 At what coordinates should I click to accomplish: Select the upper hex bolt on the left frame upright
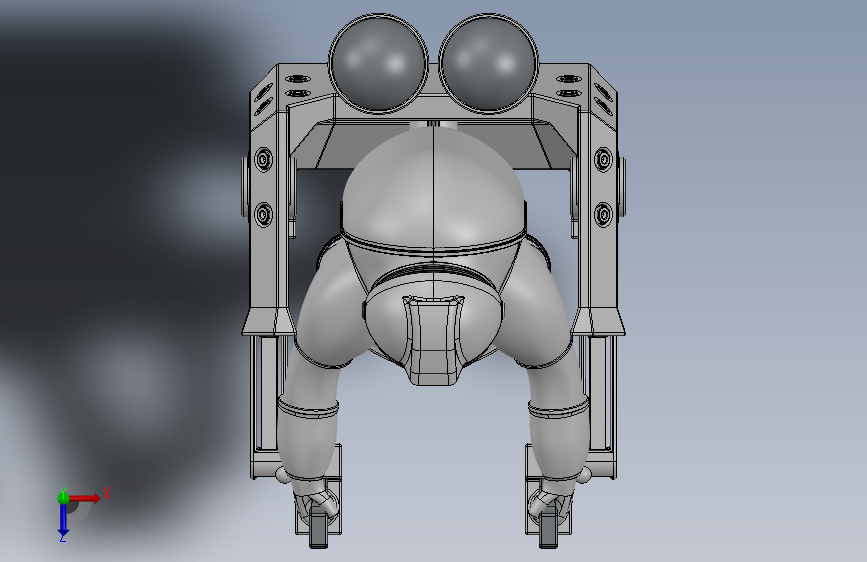pos(264,160)
